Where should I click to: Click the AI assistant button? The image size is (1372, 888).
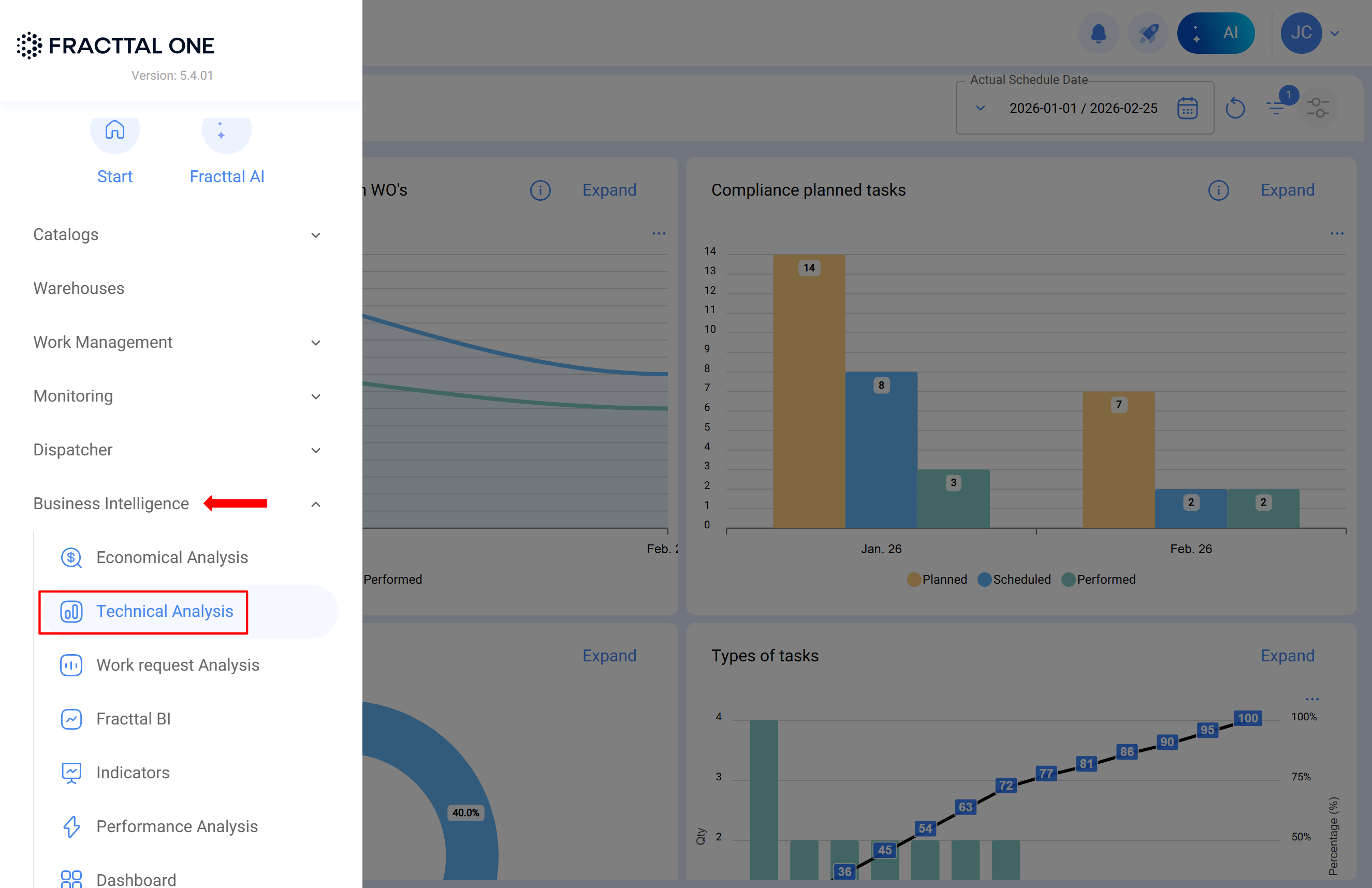click(x=1216, y=34)
